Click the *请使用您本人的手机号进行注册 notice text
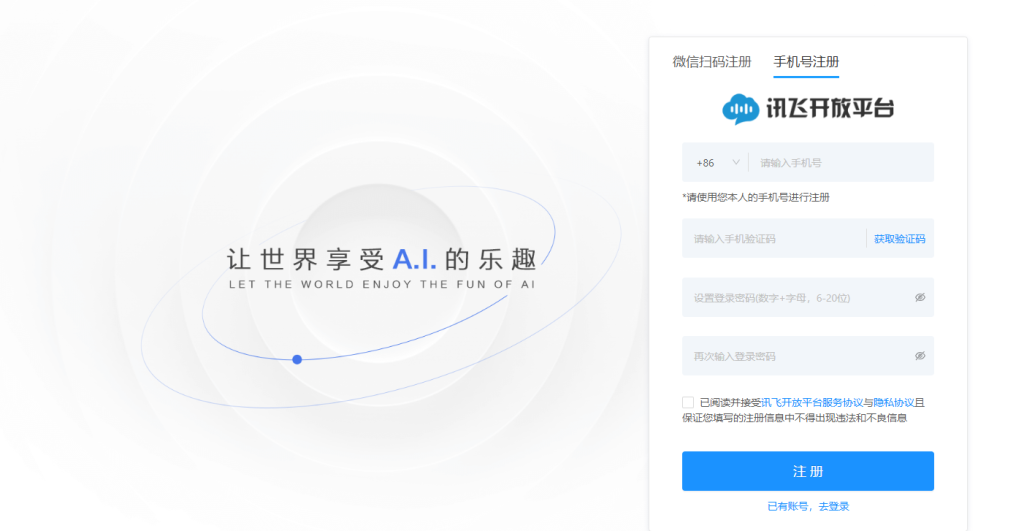Viewport: 1024px width, 531px height. pos(756,197)
